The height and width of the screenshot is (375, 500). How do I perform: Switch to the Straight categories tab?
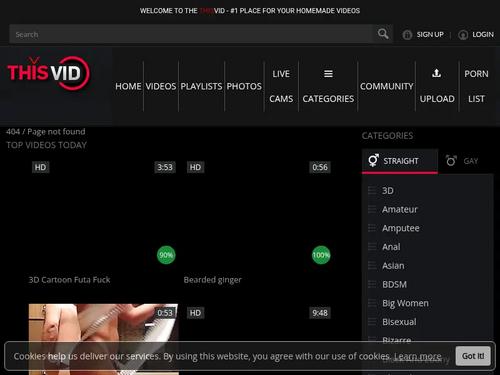click(x=400, y=161)
